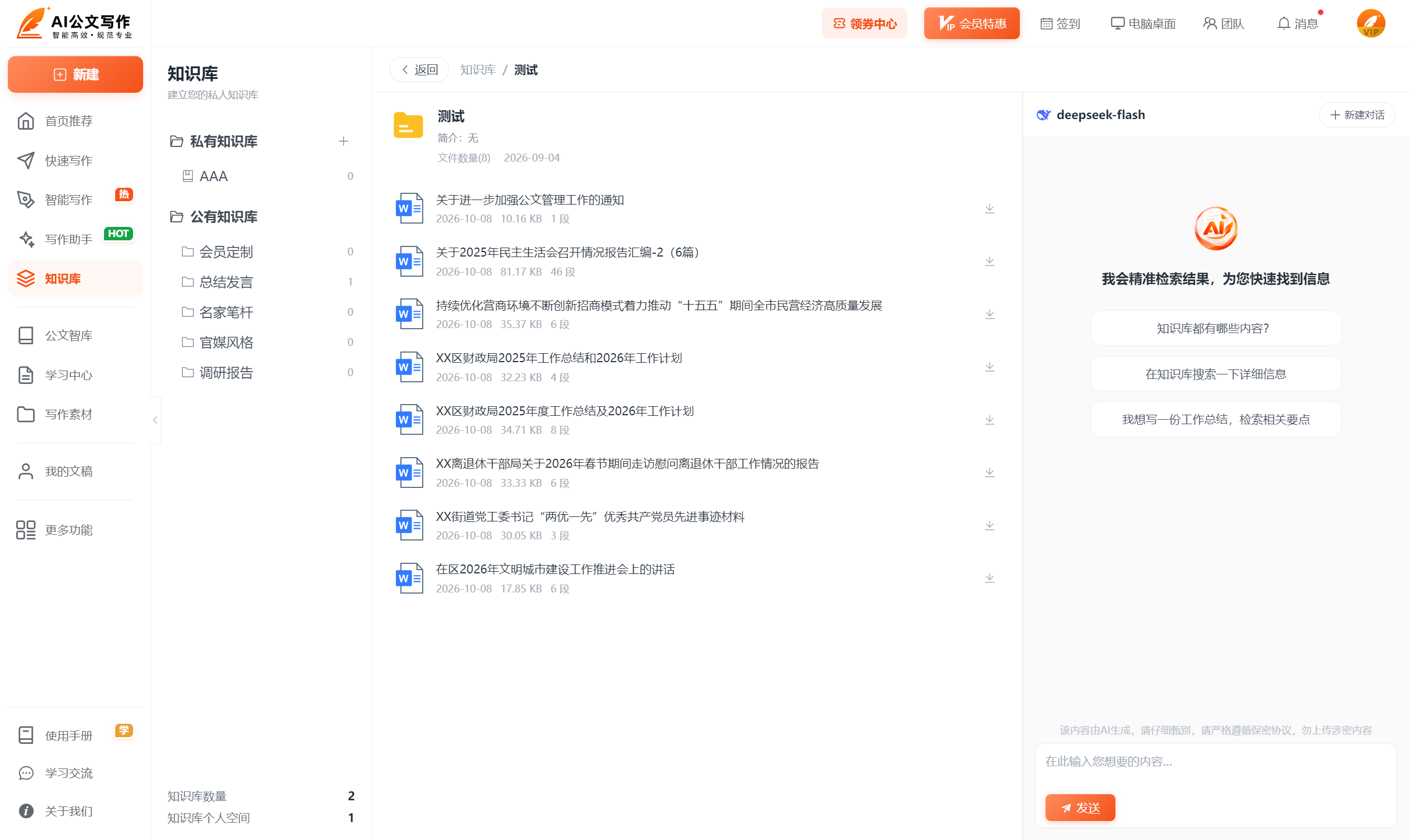Open 关于我们 in sidebar
Image resolution: width=1409 pixels, height=840 pixels.
tap(75, 810)
